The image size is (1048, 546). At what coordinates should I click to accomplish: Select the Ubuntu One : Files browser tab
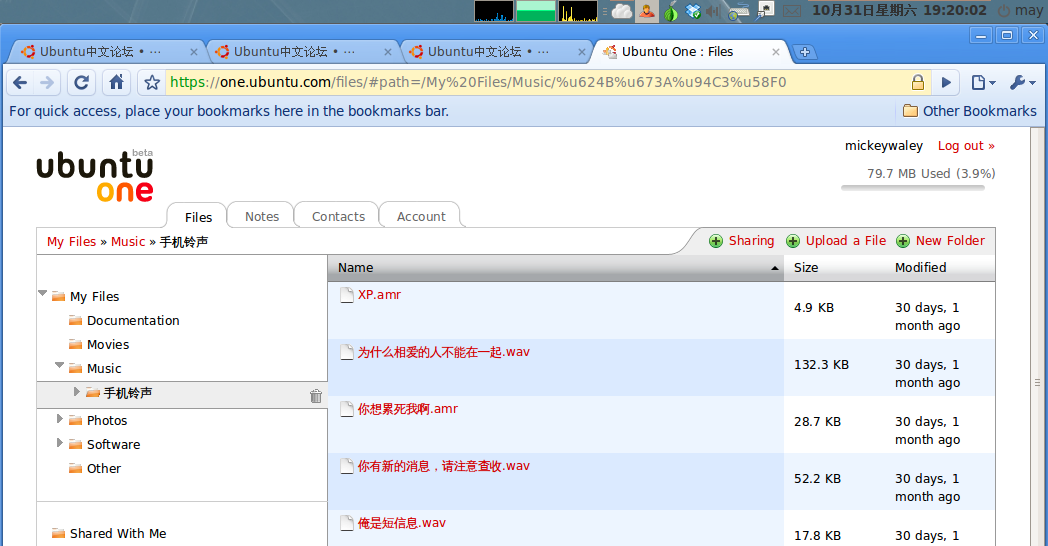coord(690,52)
